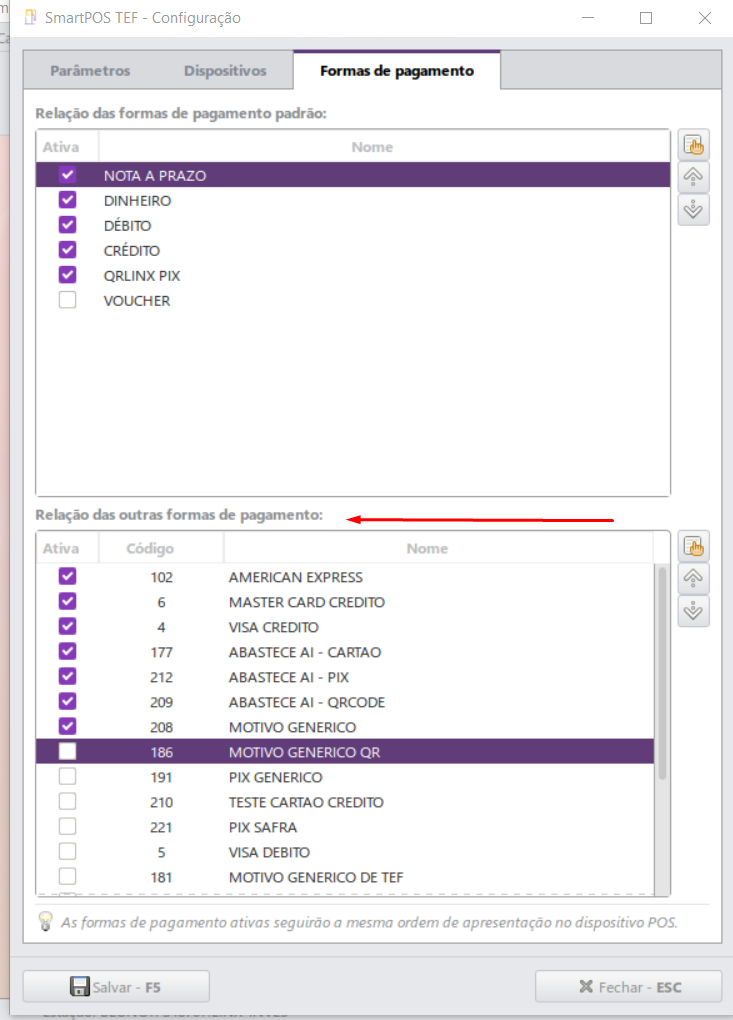Select MOTIVO GENERICO DE TEF row name
The image size is (733, 1020).
(316, 878)
